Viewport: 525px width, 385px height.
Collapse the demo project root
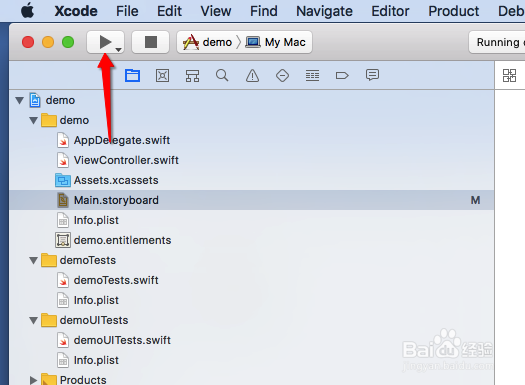click(20, 100)
